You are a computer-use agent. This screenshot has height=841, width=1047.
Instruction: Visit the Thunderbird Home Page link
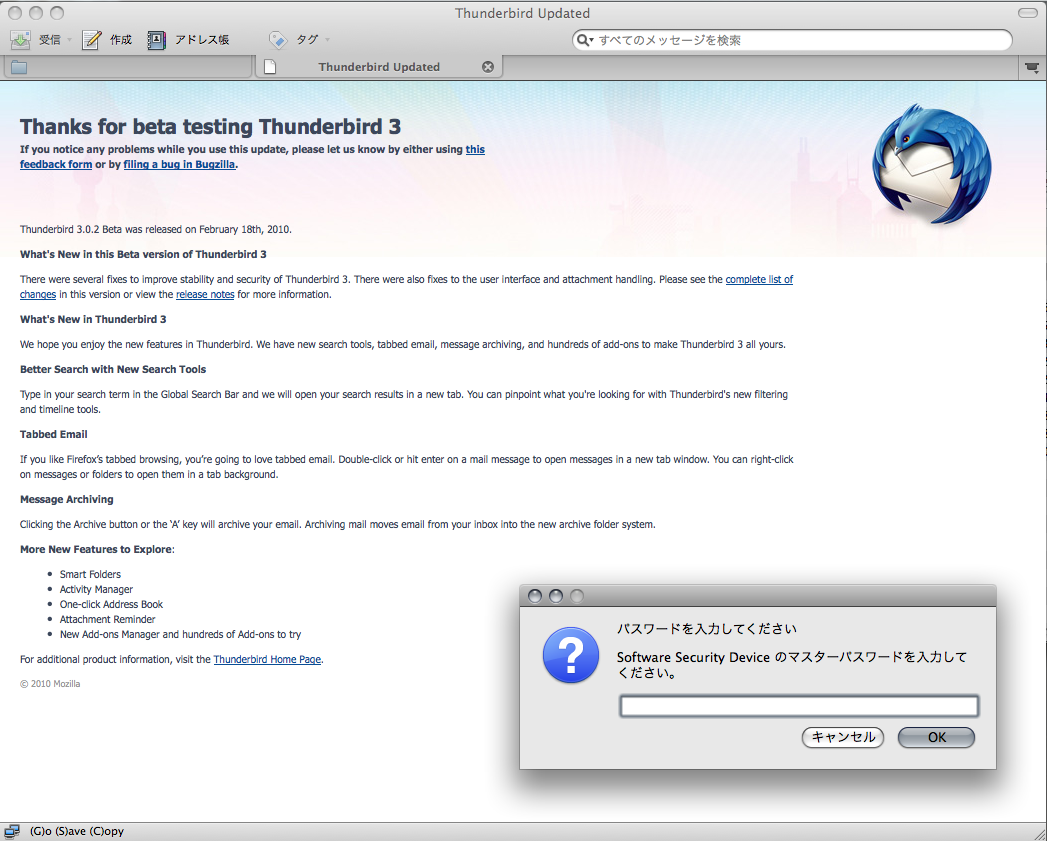pyautogui.click(x=267, y=659)
